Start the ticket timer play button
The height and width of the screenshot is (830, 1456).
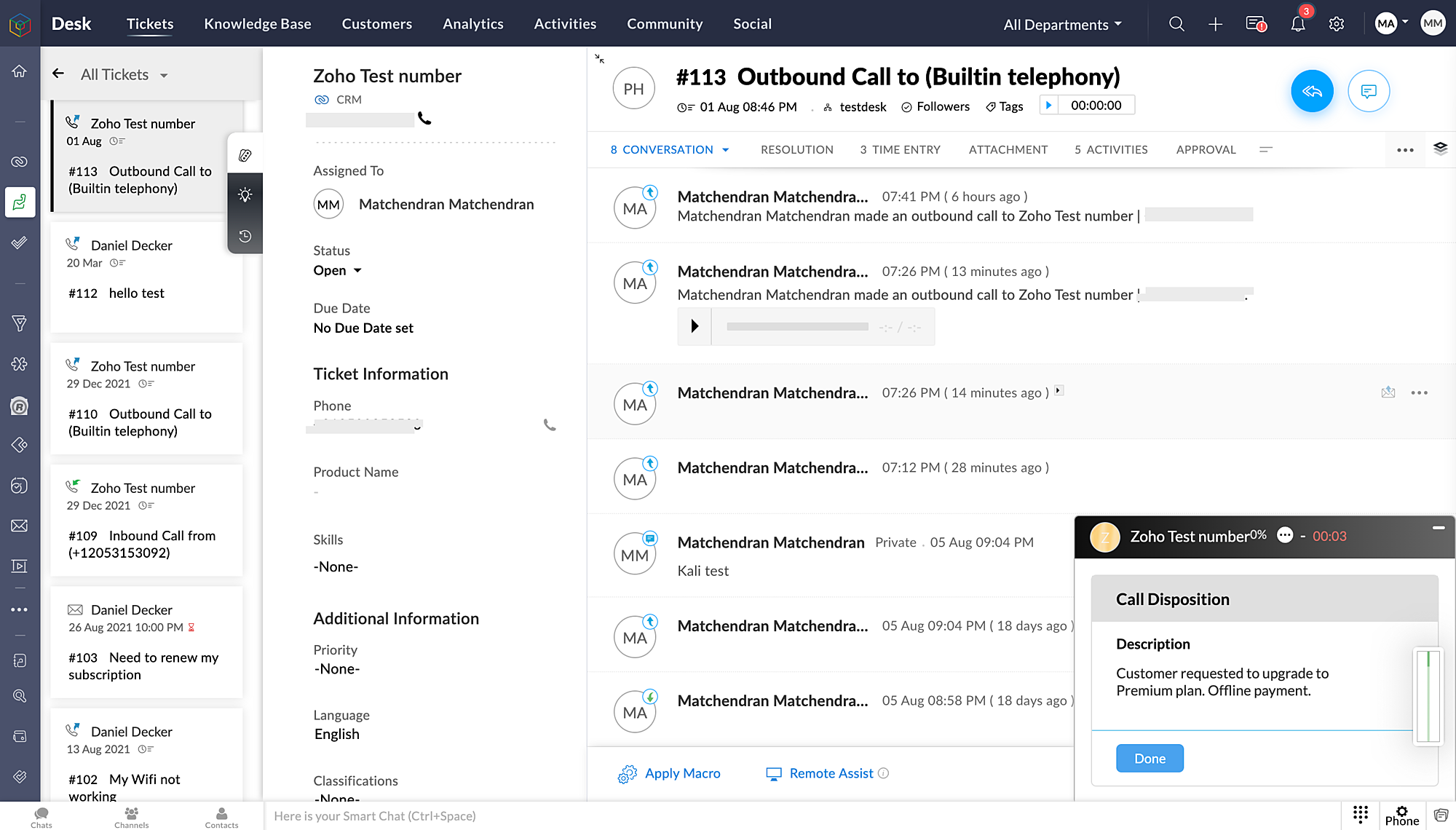pos(1048,105)
